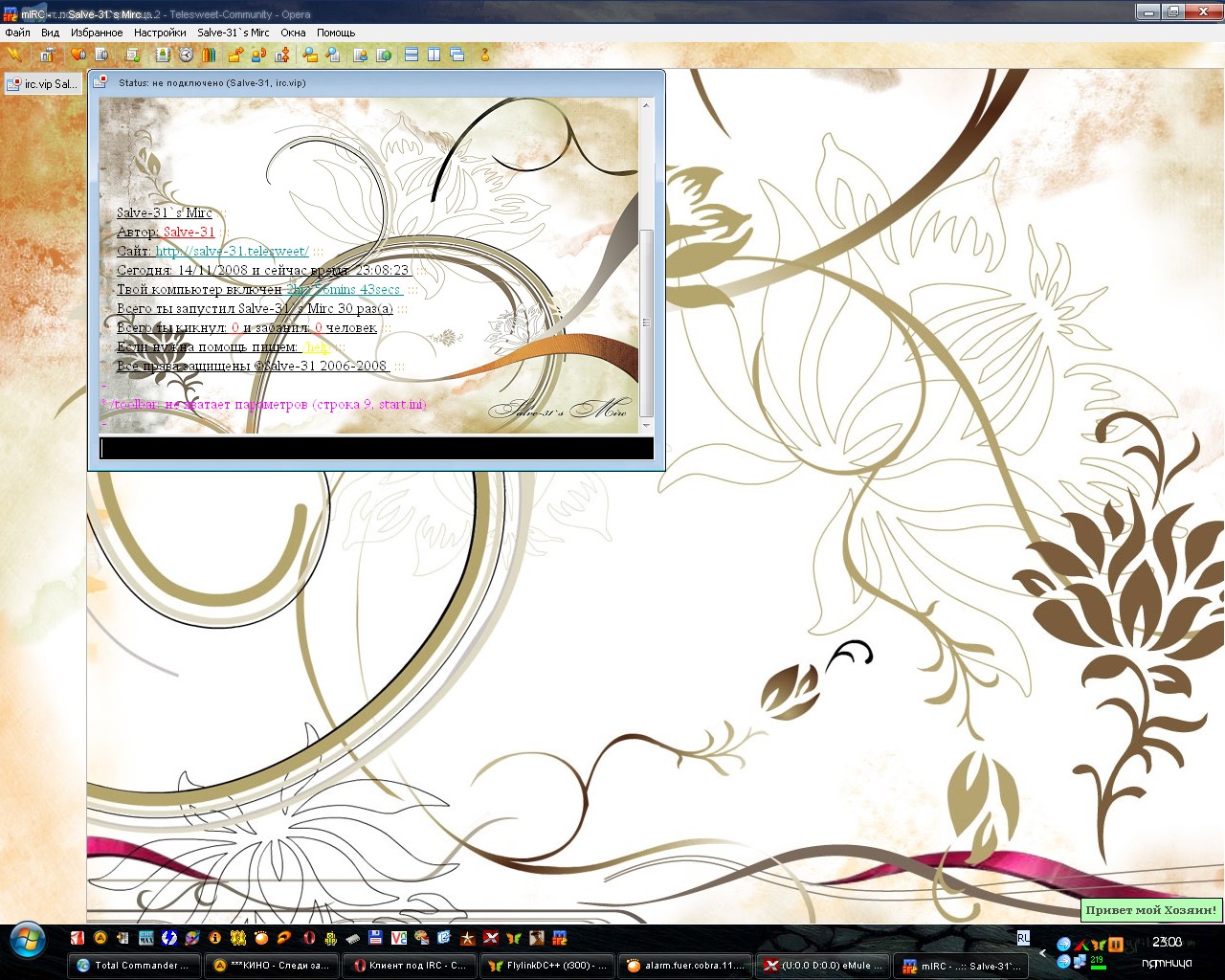Select the irc.vip switchbar tab

pyautogui.click(x=42, y=84)
